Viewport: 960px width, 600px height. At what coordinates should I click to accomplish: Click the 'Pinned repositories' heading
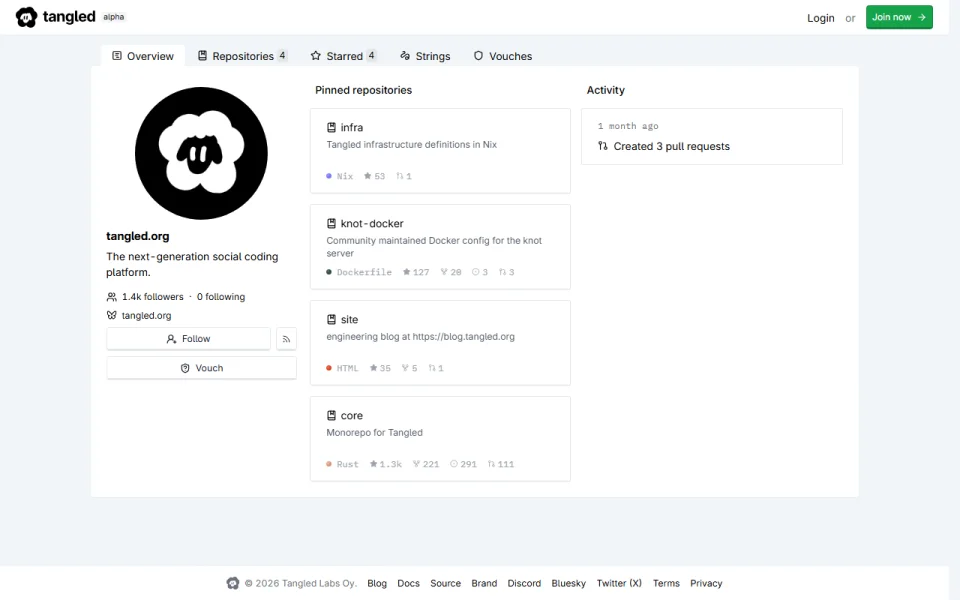pos(364,90)
